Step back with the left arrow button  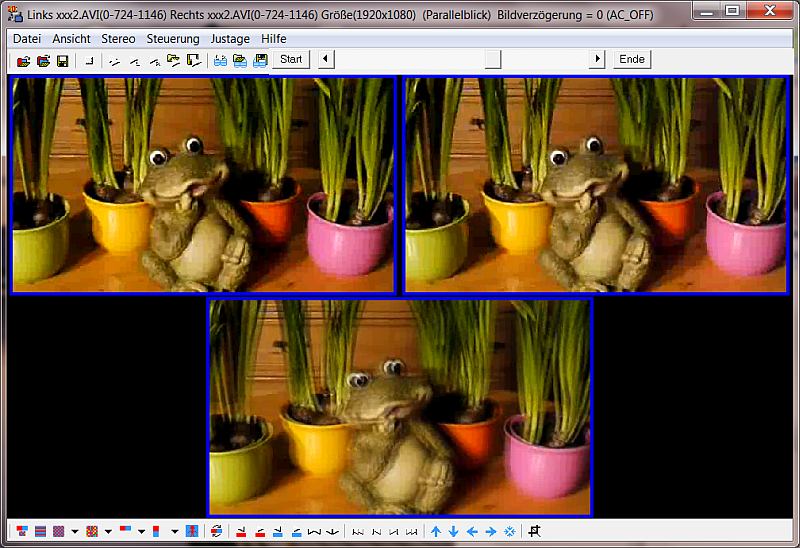(x=326, y=59)
